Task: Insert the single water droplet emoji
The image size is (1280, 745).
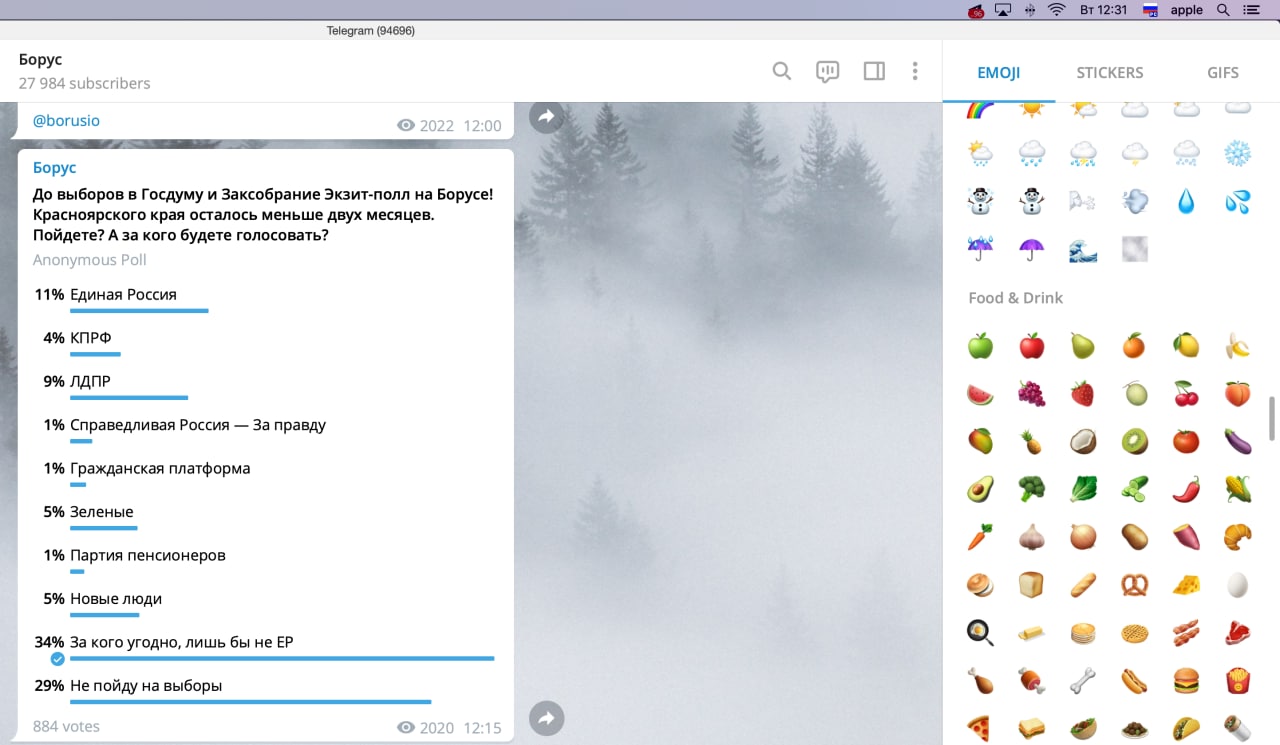Action: point(1186,201)
